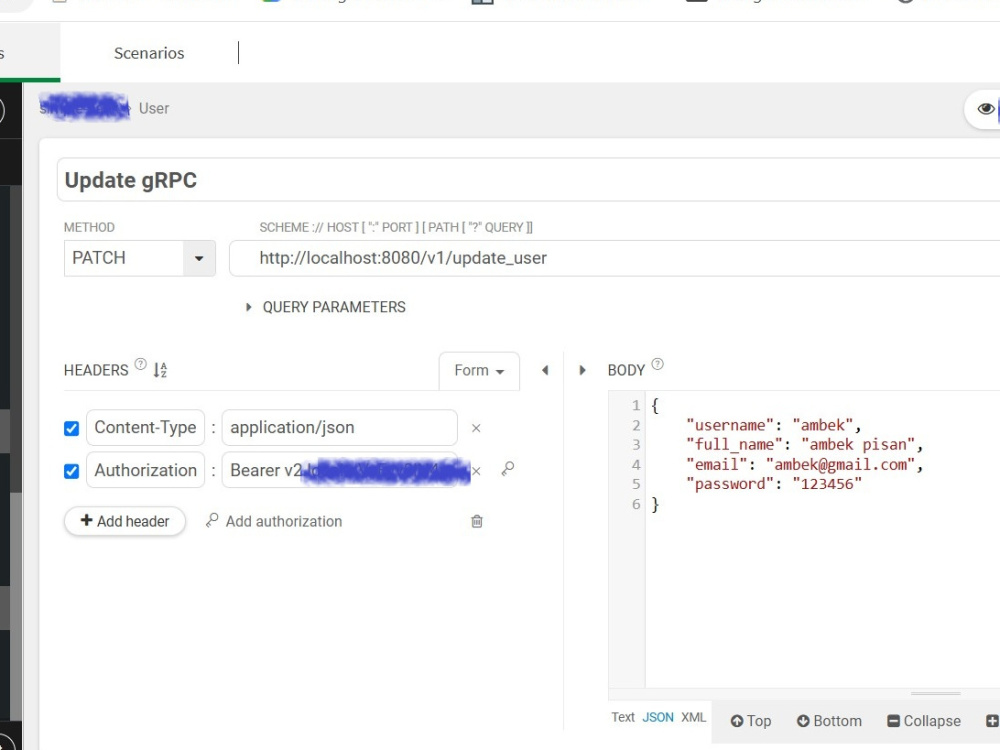Toggle the eye visibility icon

click(985, 108)
